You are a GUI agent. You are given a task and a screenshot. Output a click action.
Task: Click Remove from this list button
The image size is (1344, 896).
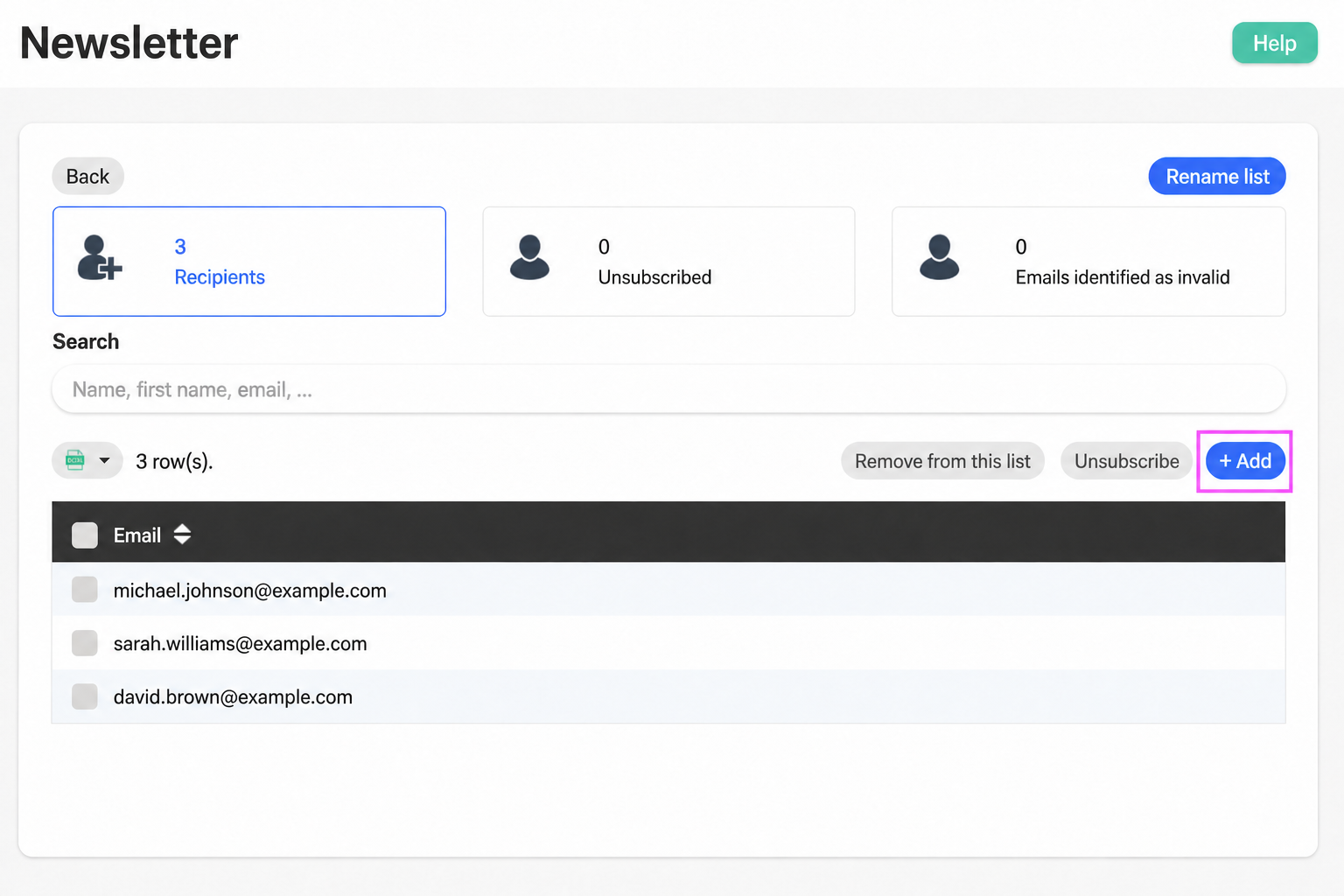click(942, 461)
